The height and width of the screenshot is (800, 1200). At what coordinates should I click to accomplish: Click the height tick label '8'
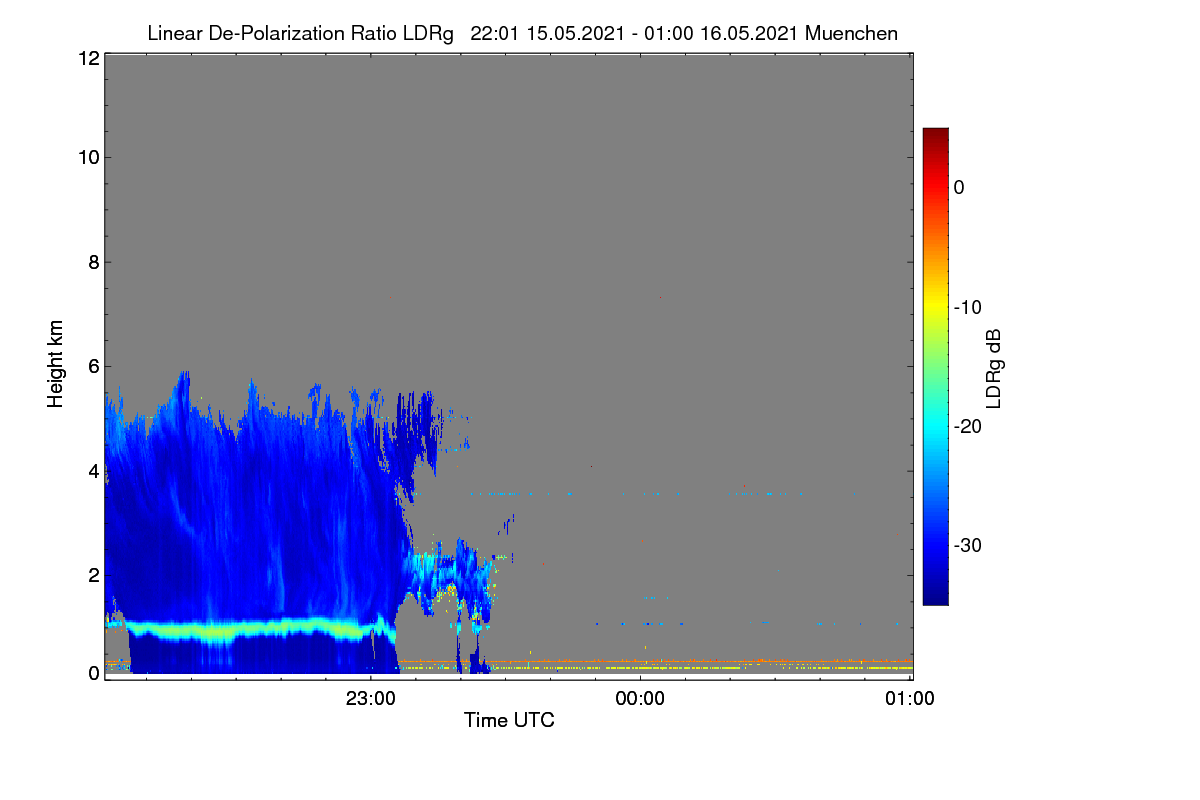93,262
